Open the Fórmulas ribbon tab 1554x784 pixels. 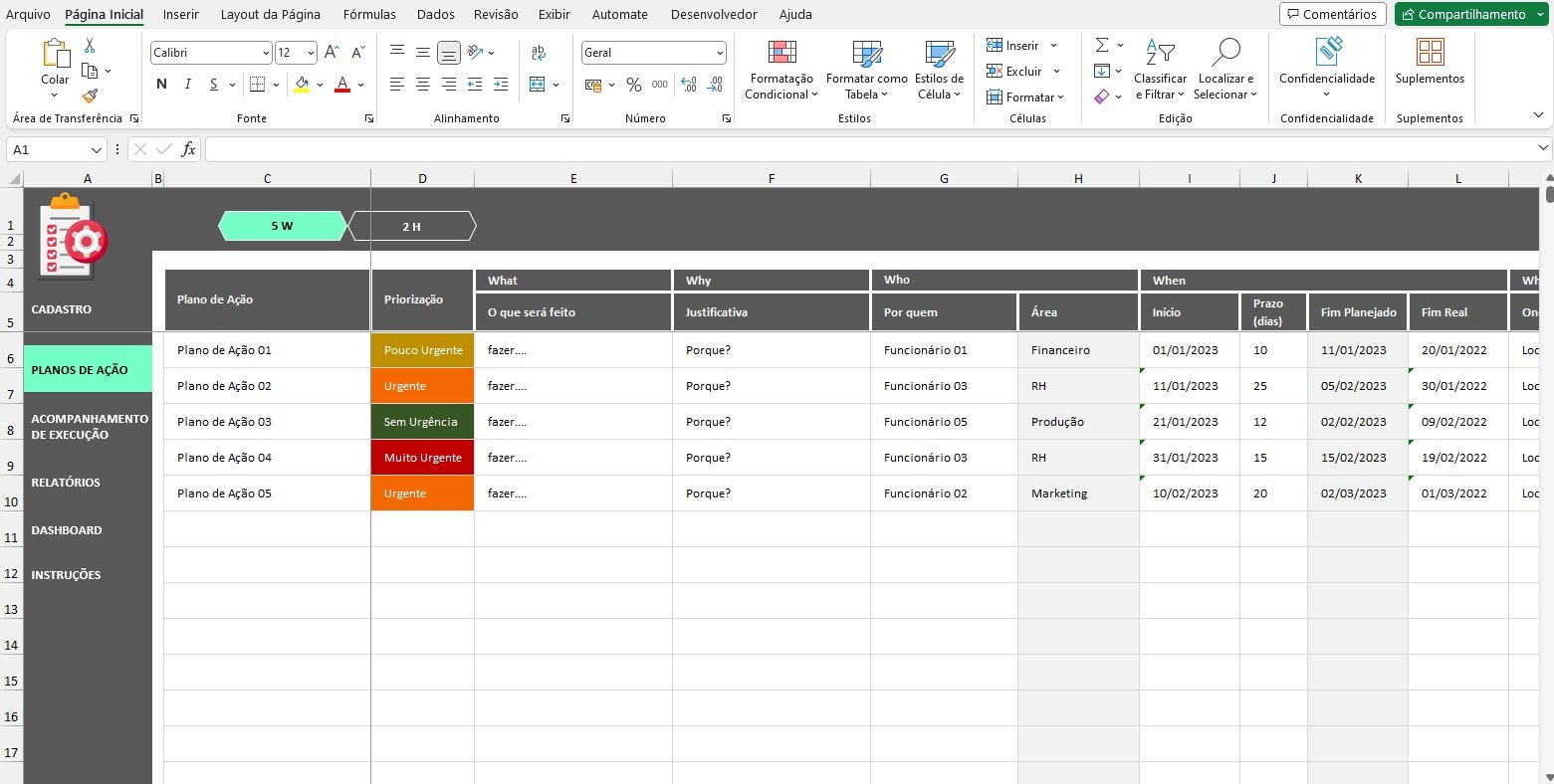(x=369, y=14)
